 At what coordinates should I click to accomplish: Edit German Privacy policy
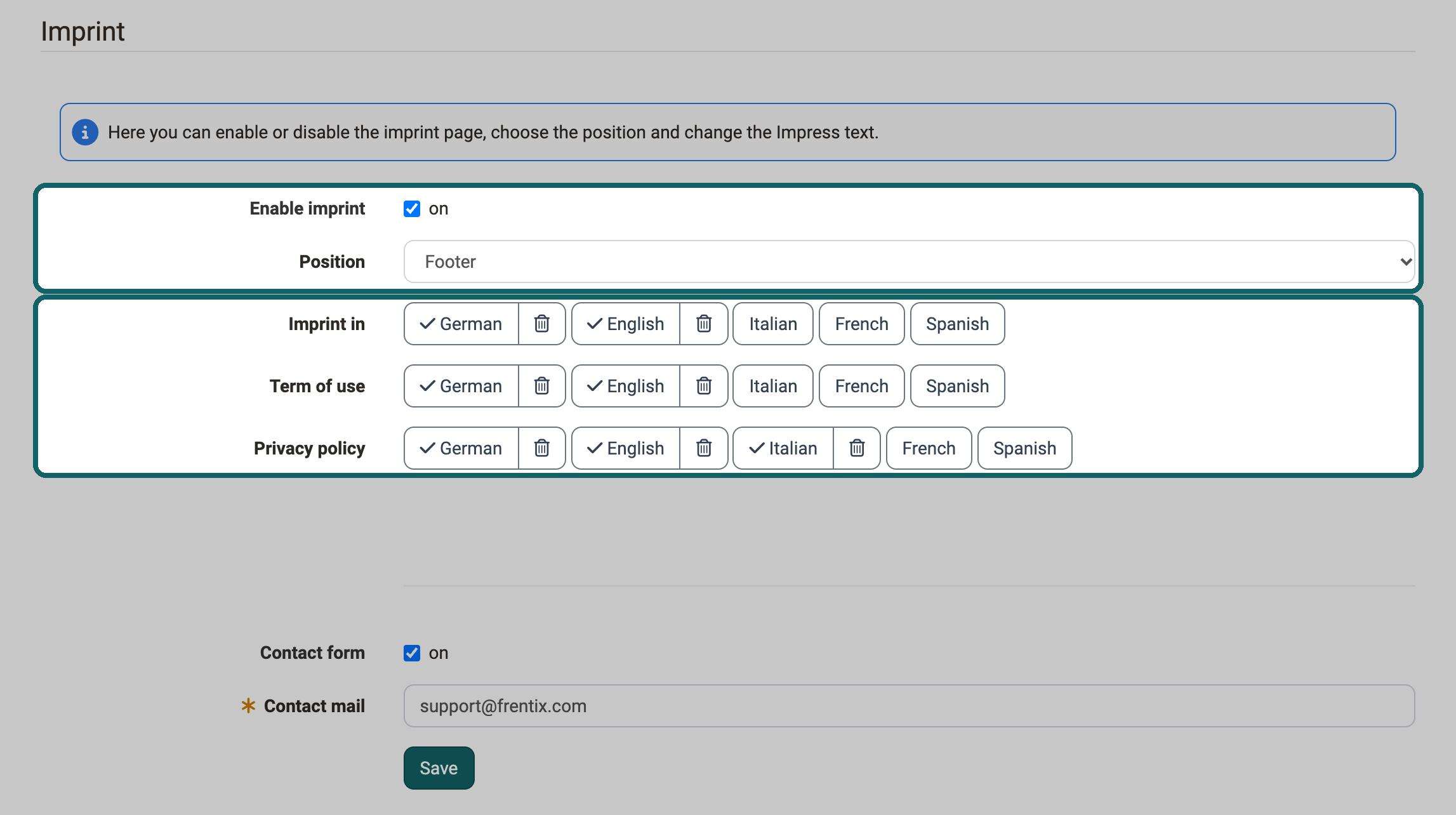(461, 448)
